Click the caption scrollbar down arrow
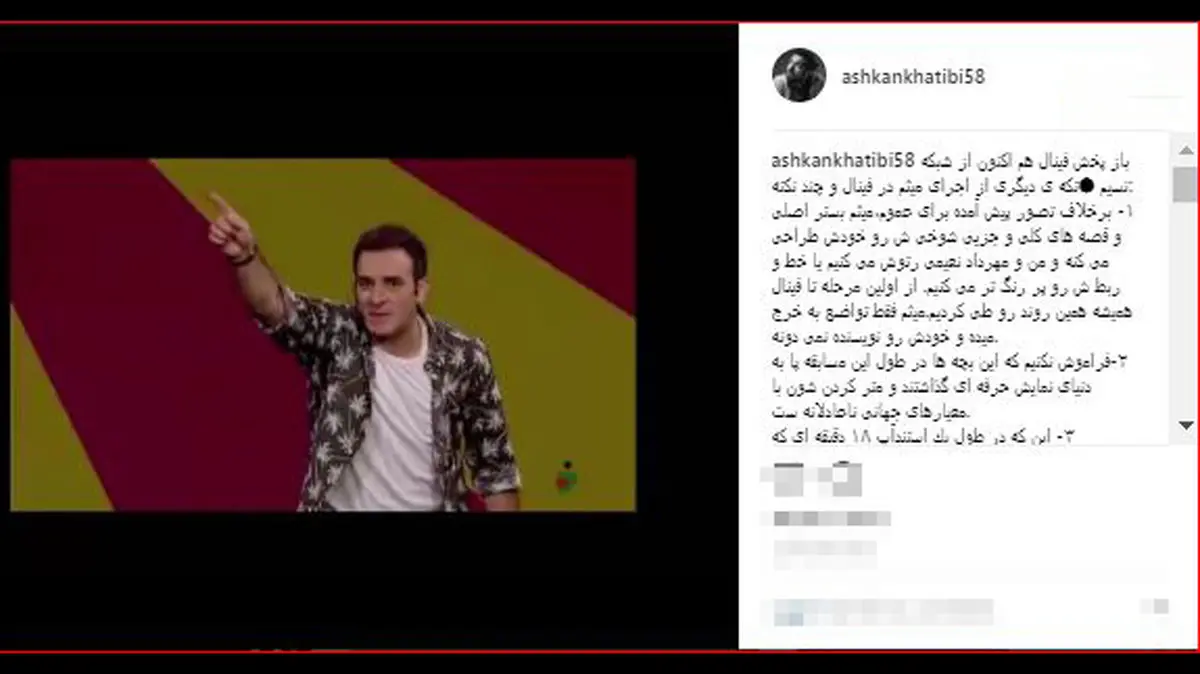Viewport: 1200px width, 674px height. pyautogui.click(x=1185, y=424)
